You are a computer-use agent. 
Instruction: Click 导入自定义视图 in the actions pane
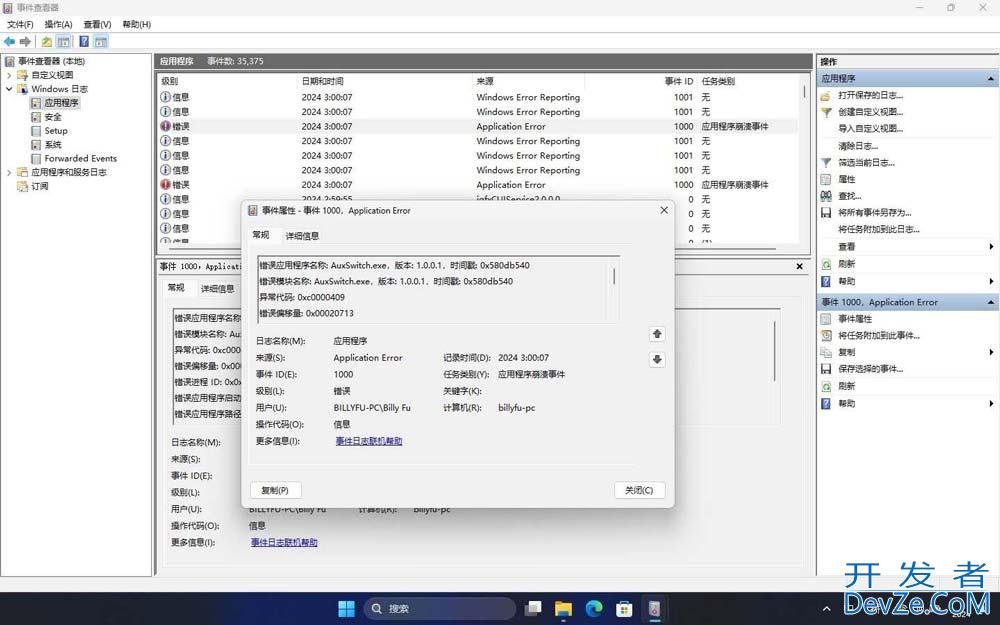(x=870, y=128)
